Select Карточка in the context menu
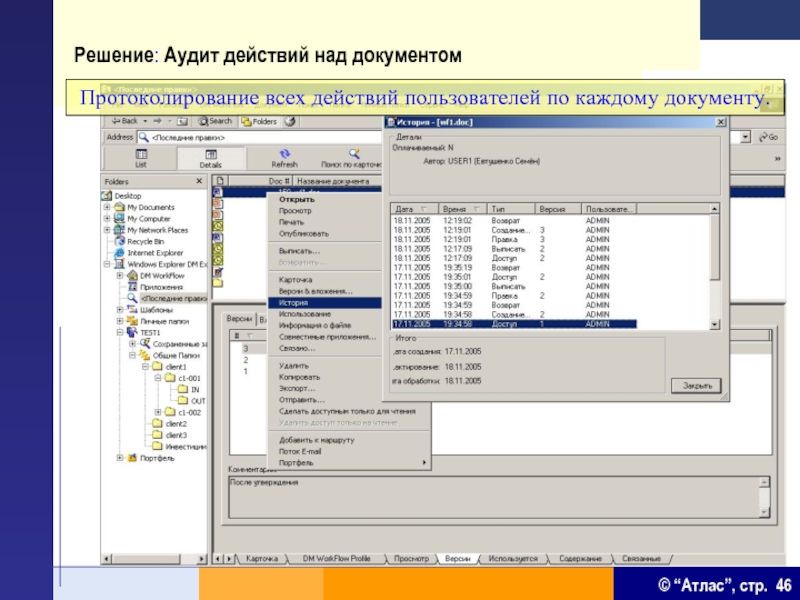Viewport: 800px width, 600px height. click(295, 280)
